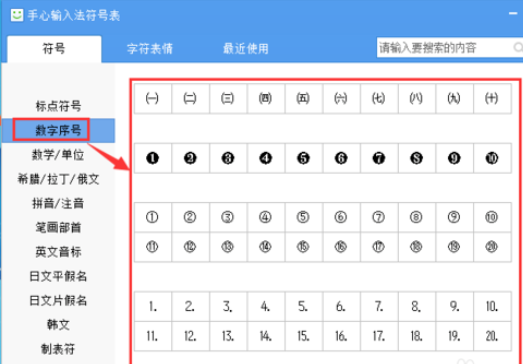Insert the dotted number 11. symbol
This screenshot has height=364, width=523.
click(153, 336)
